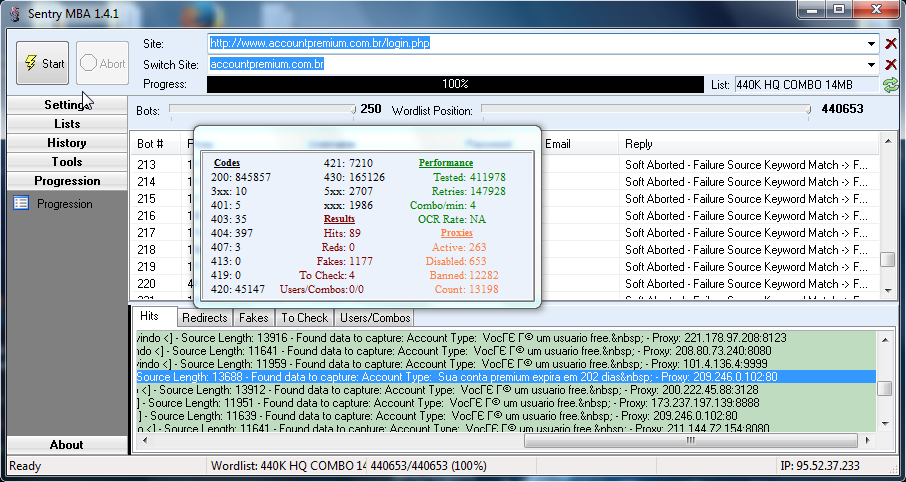Click the hits list horizontal scrollbar thumb
The width and height of the screenshot is (906, 482).
[x=690, y=440]
